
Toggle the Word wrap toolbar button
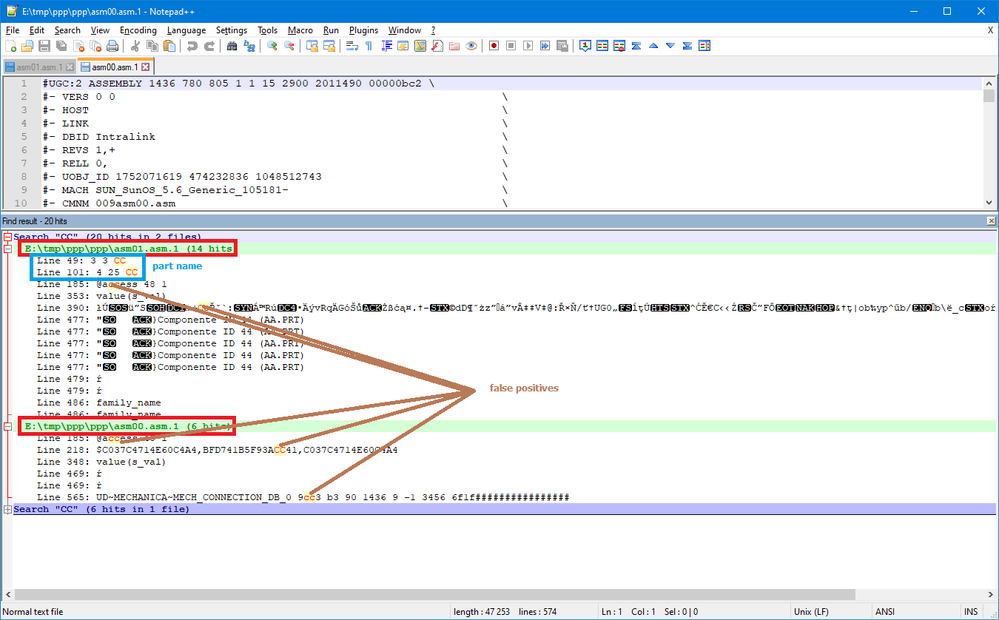click(x=352, y=46)
